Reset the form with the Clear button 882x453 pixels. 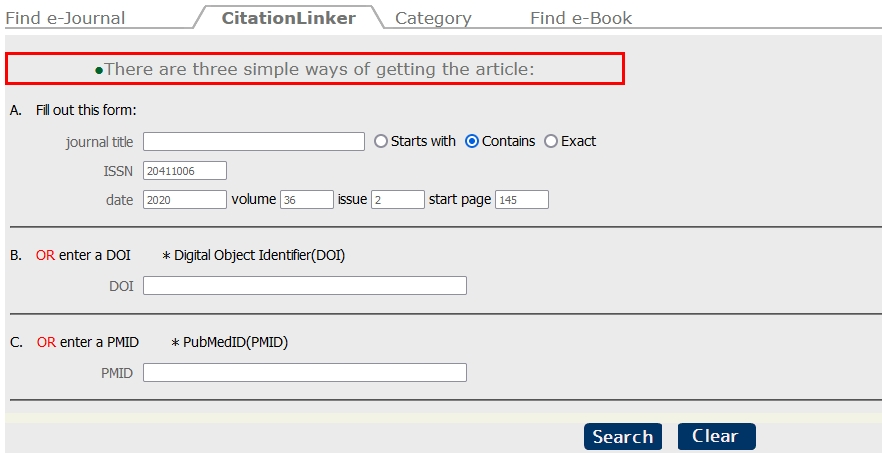(x=717, y=437)
